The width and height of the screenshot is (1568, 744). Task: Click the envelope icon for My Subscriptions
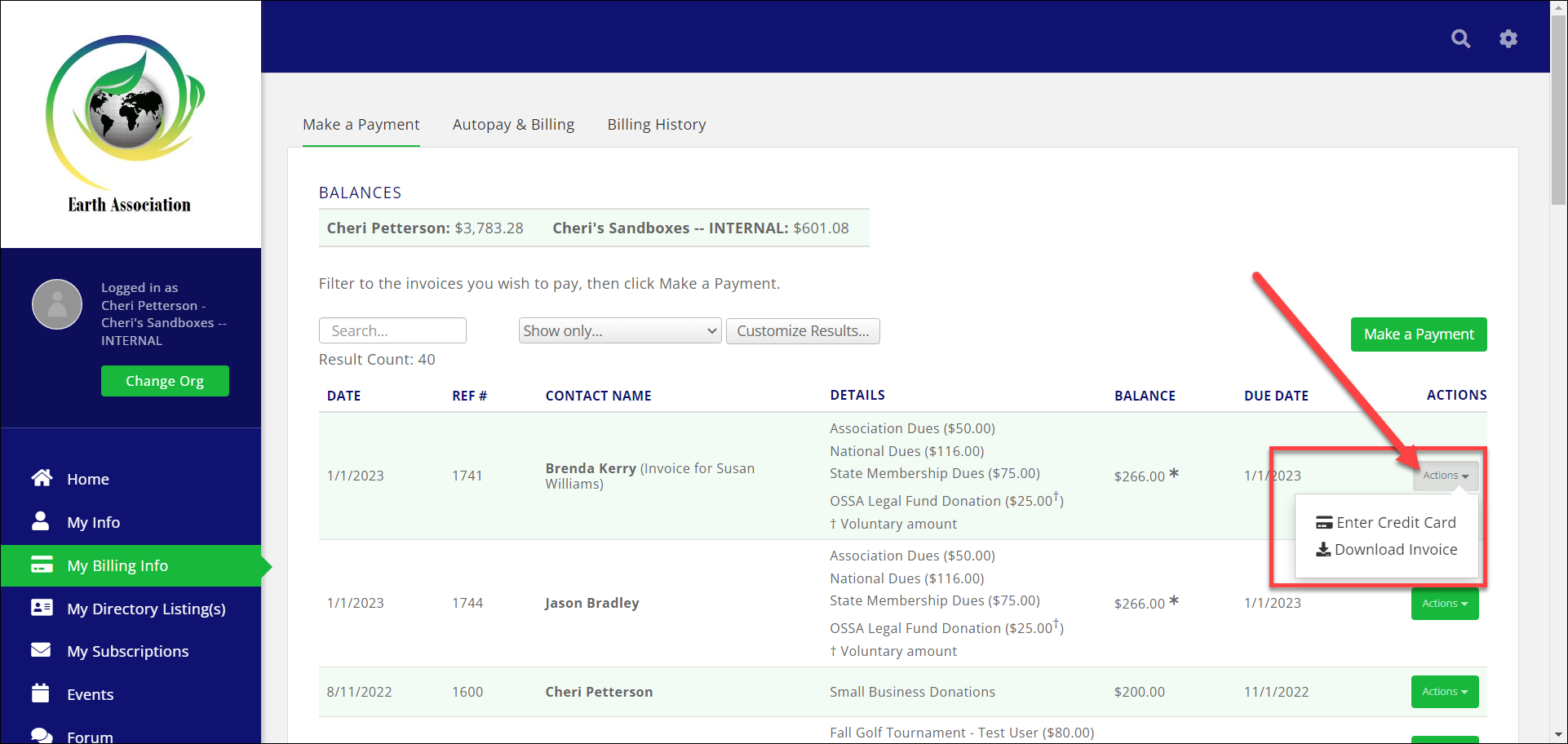(x=42, y=650)
